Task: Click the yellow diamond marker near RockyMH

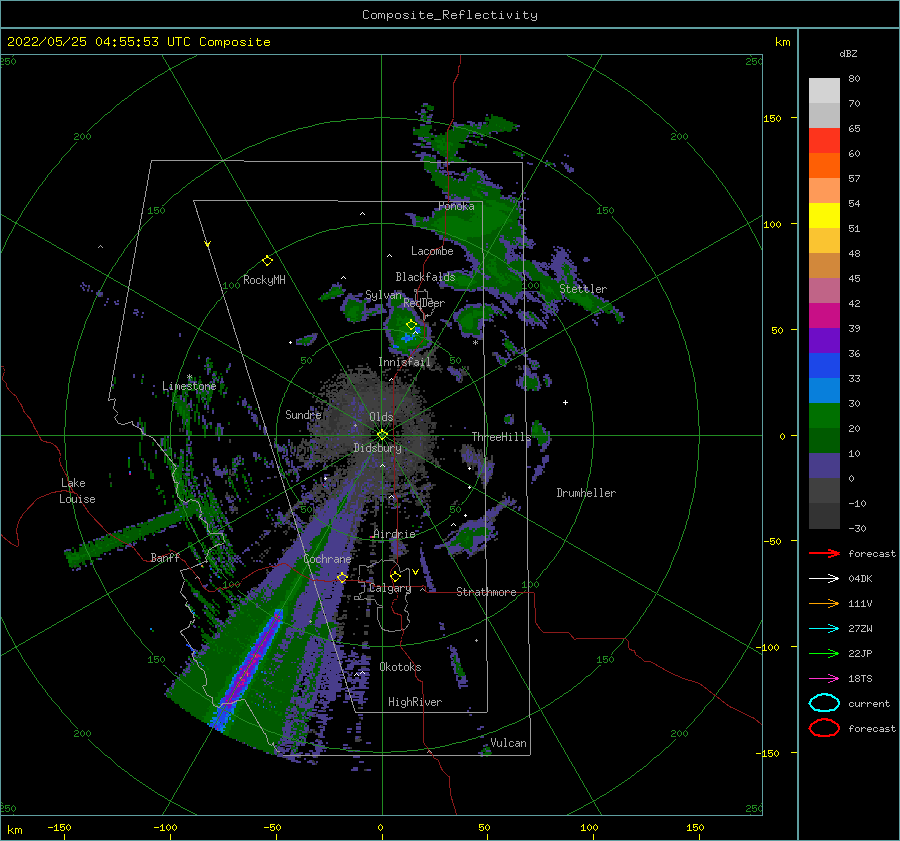Action: click(x=267, y=261)
